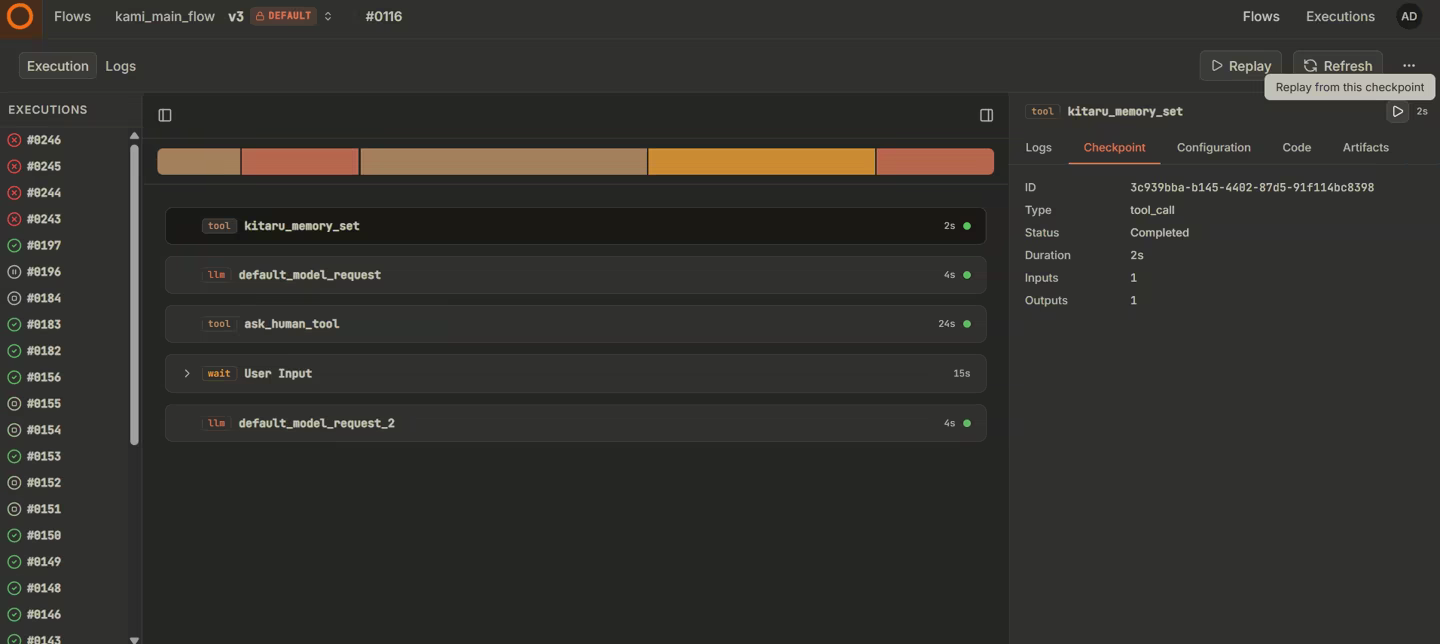Screen dimensions: 1440x644
Task: Expand the User Input wait step
Action: tap(187, 373)
